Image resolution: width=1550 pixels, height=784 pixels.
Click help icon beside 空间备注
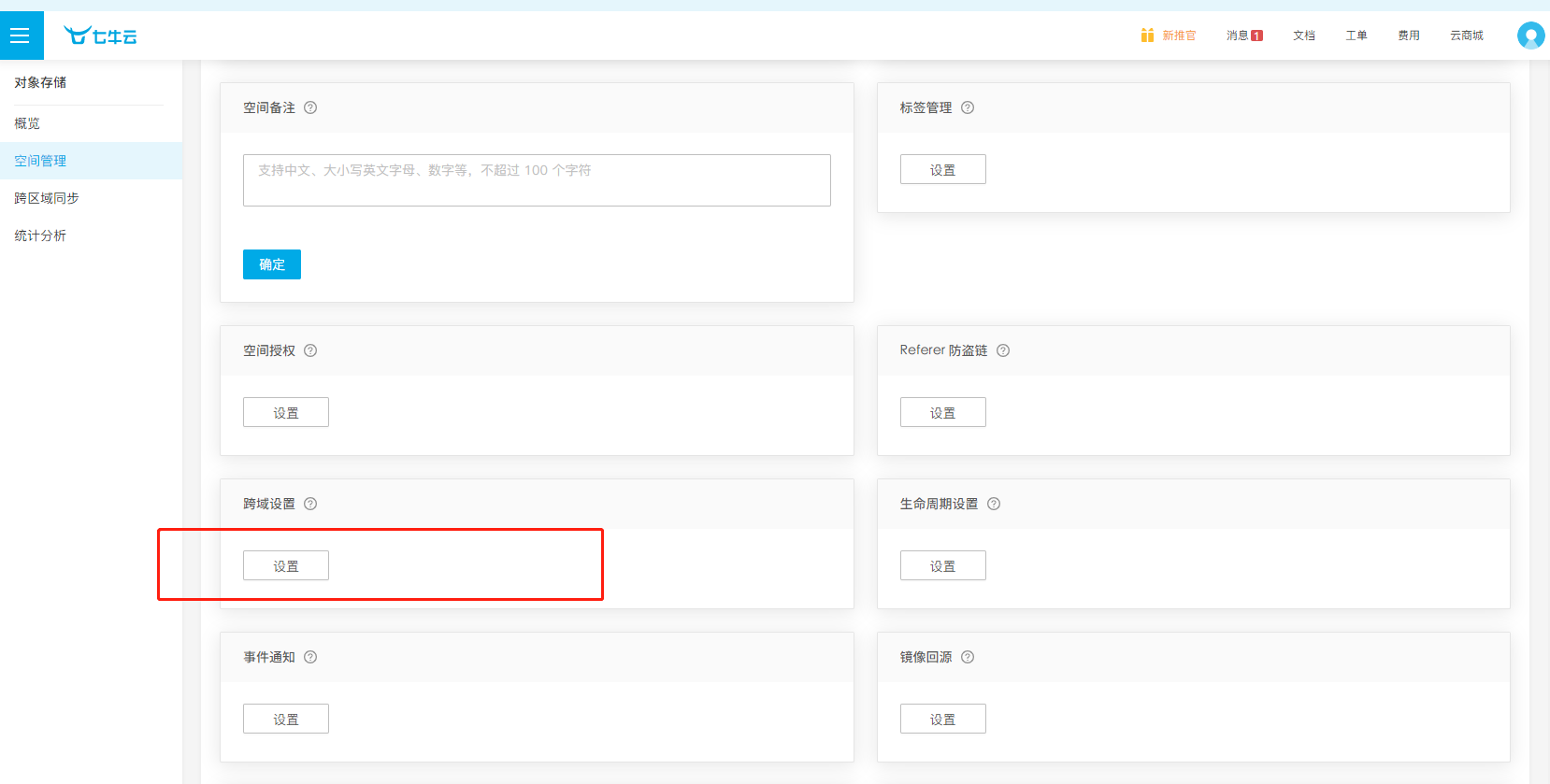click(x=310, y=107)
